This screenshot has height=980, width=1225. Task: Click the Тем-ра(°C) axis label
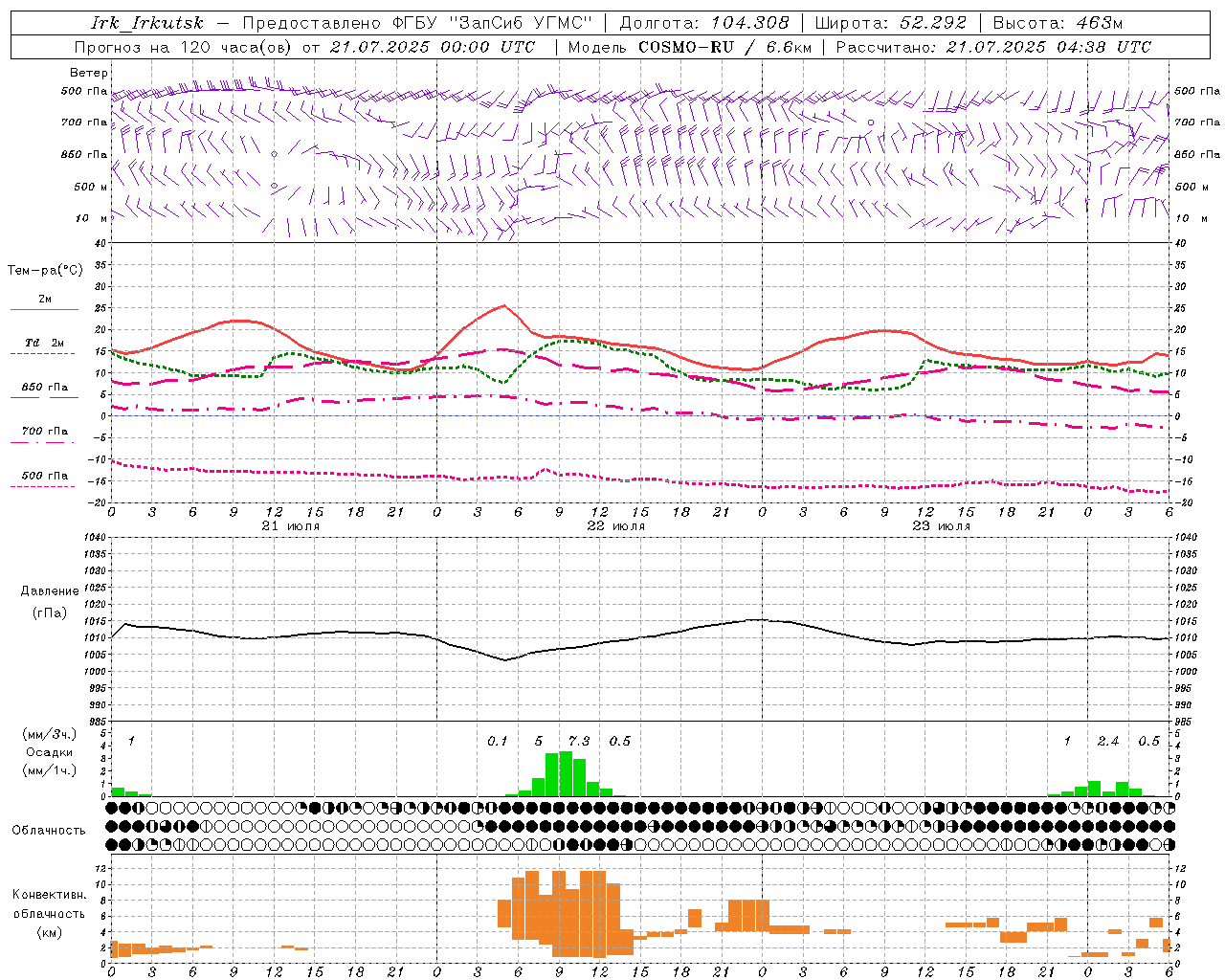[45, 271]
